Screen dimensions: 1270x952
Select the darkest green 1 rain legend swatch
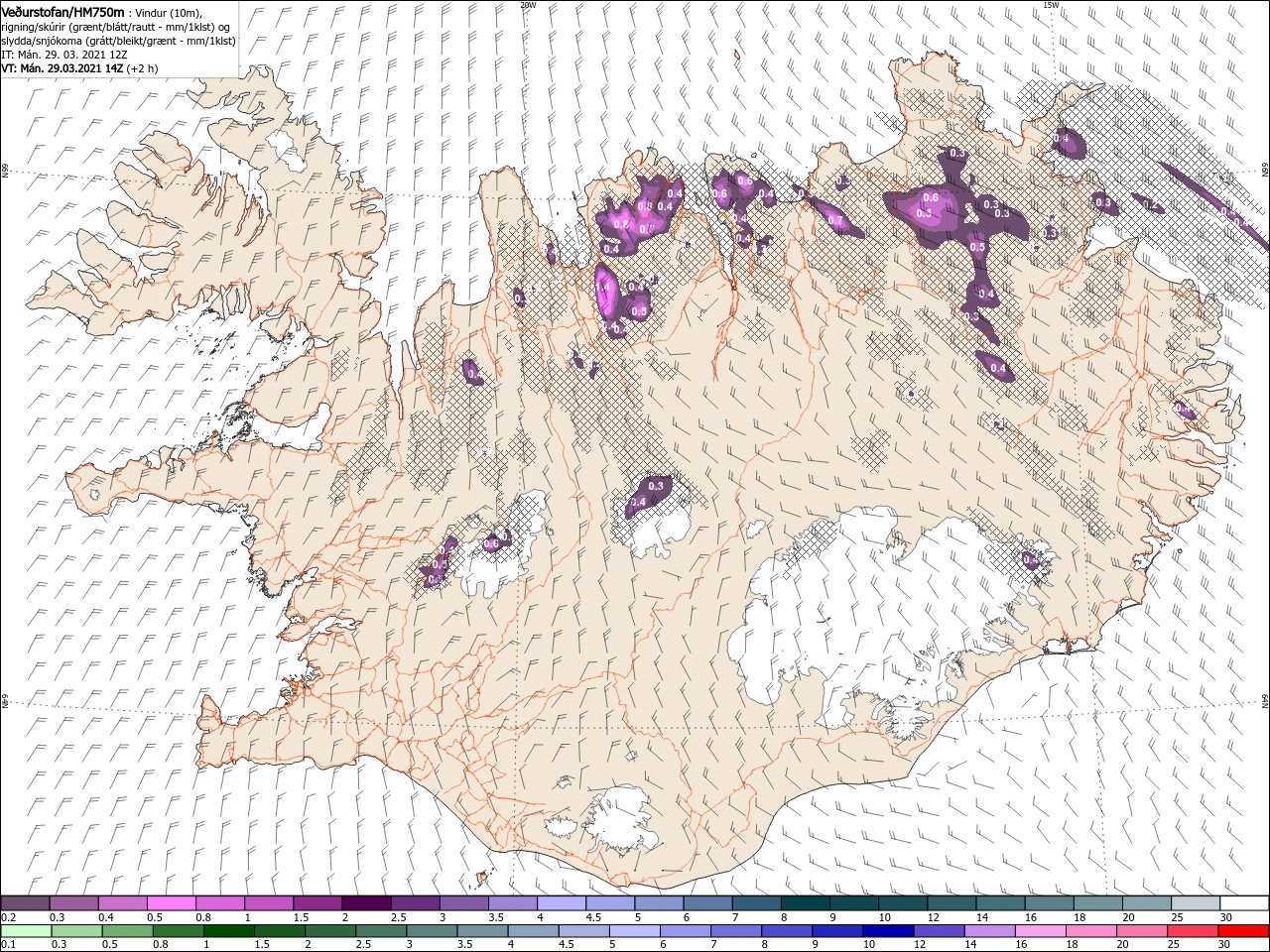[229, 931]
